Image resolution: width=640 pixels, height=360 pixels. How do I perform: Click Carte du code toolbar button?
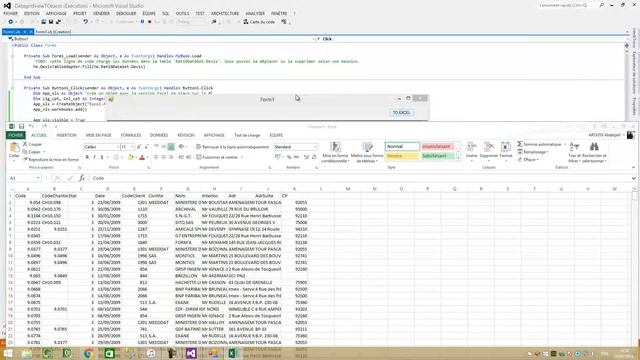click(x=259, y=22)
